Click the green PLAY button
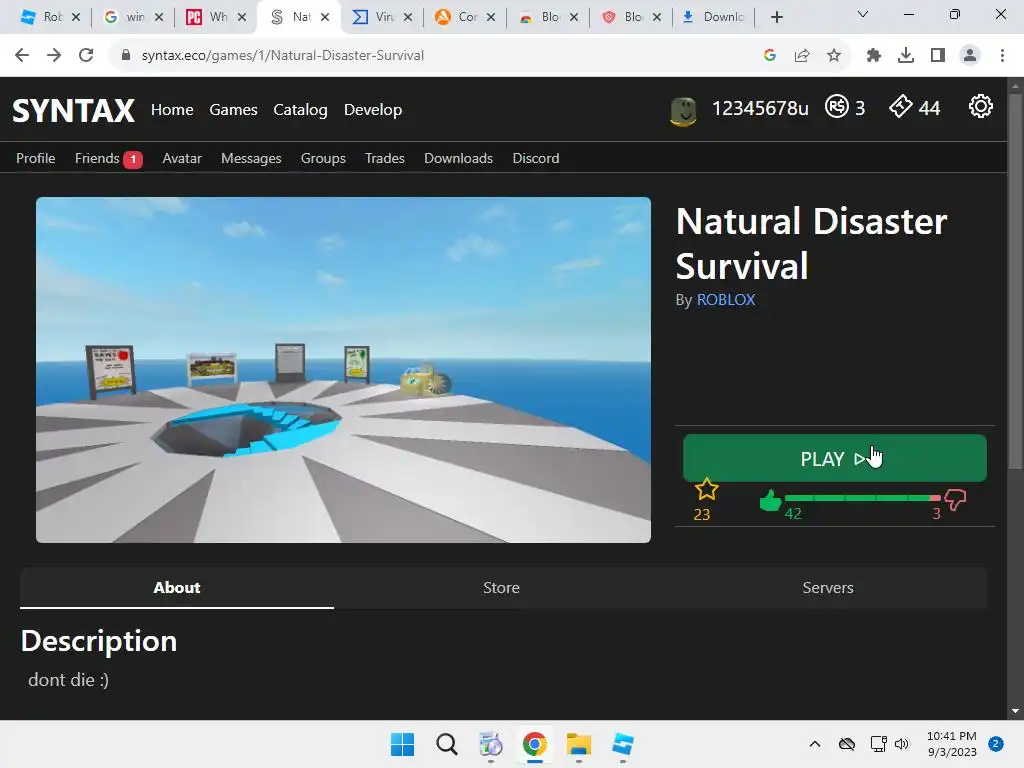This screenshot has height=768, width=1024. [x=835, y=458]
